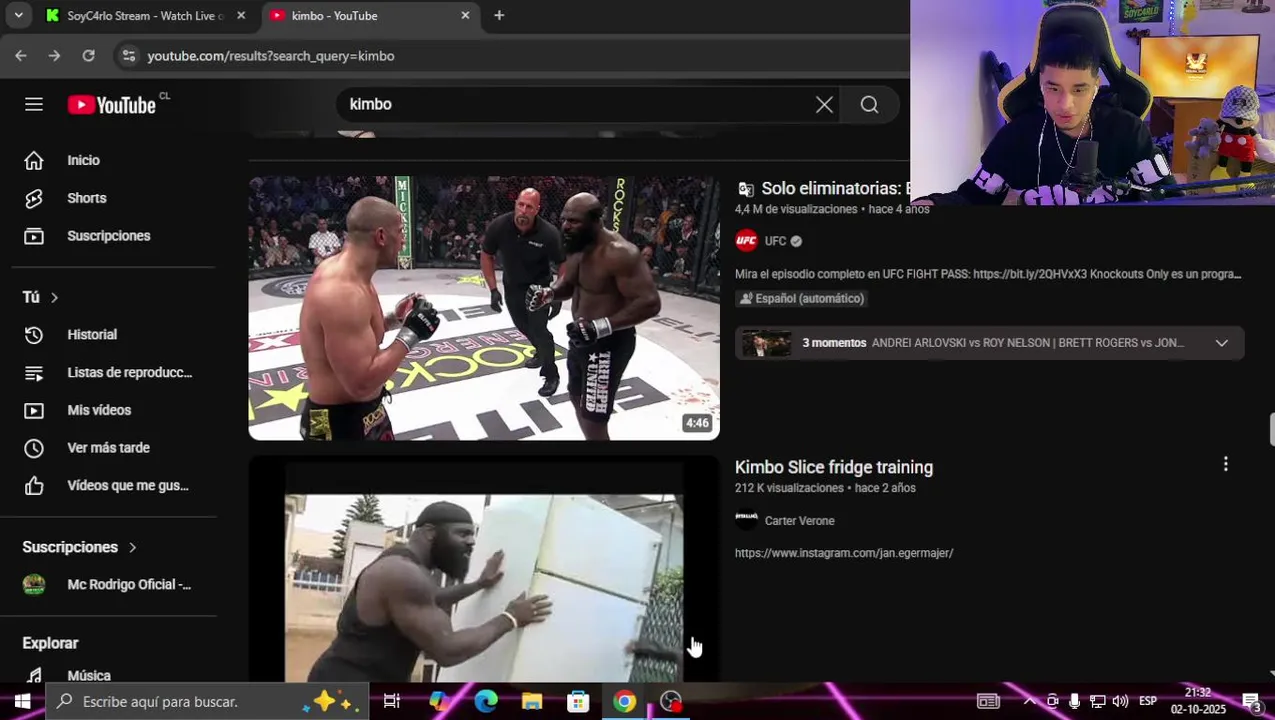1275x720 pixels.
Task: Click the instagram.com/jan.egermajer link text
Action: (x=844, y=553)
